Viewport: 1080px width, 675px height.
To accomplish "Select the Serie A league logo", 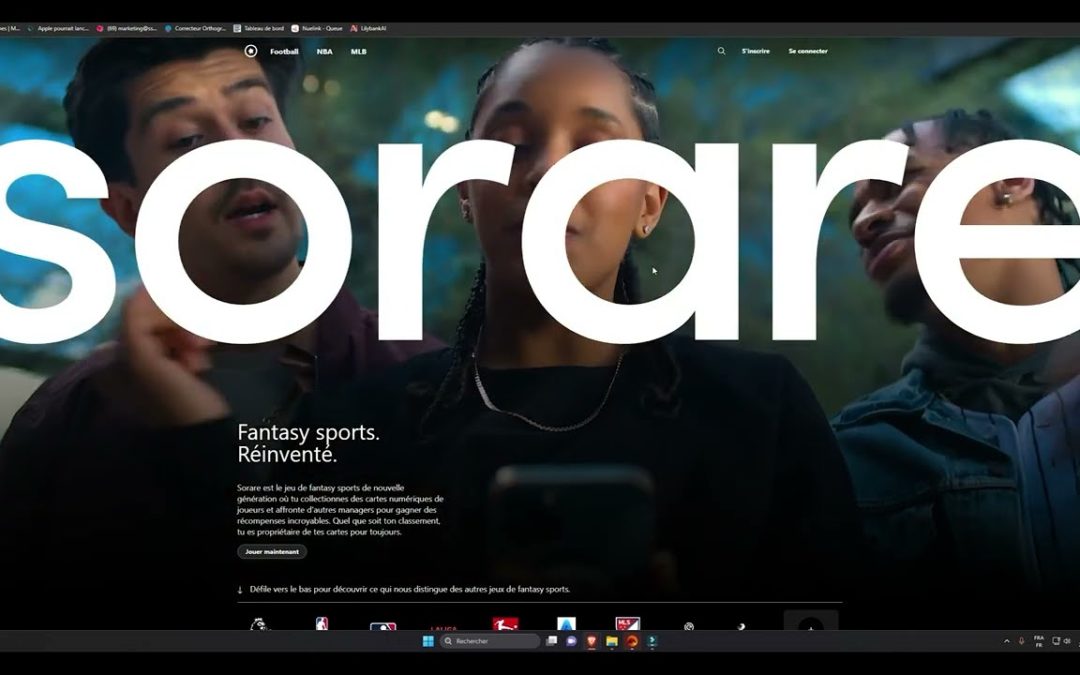I will pos(566,624).
